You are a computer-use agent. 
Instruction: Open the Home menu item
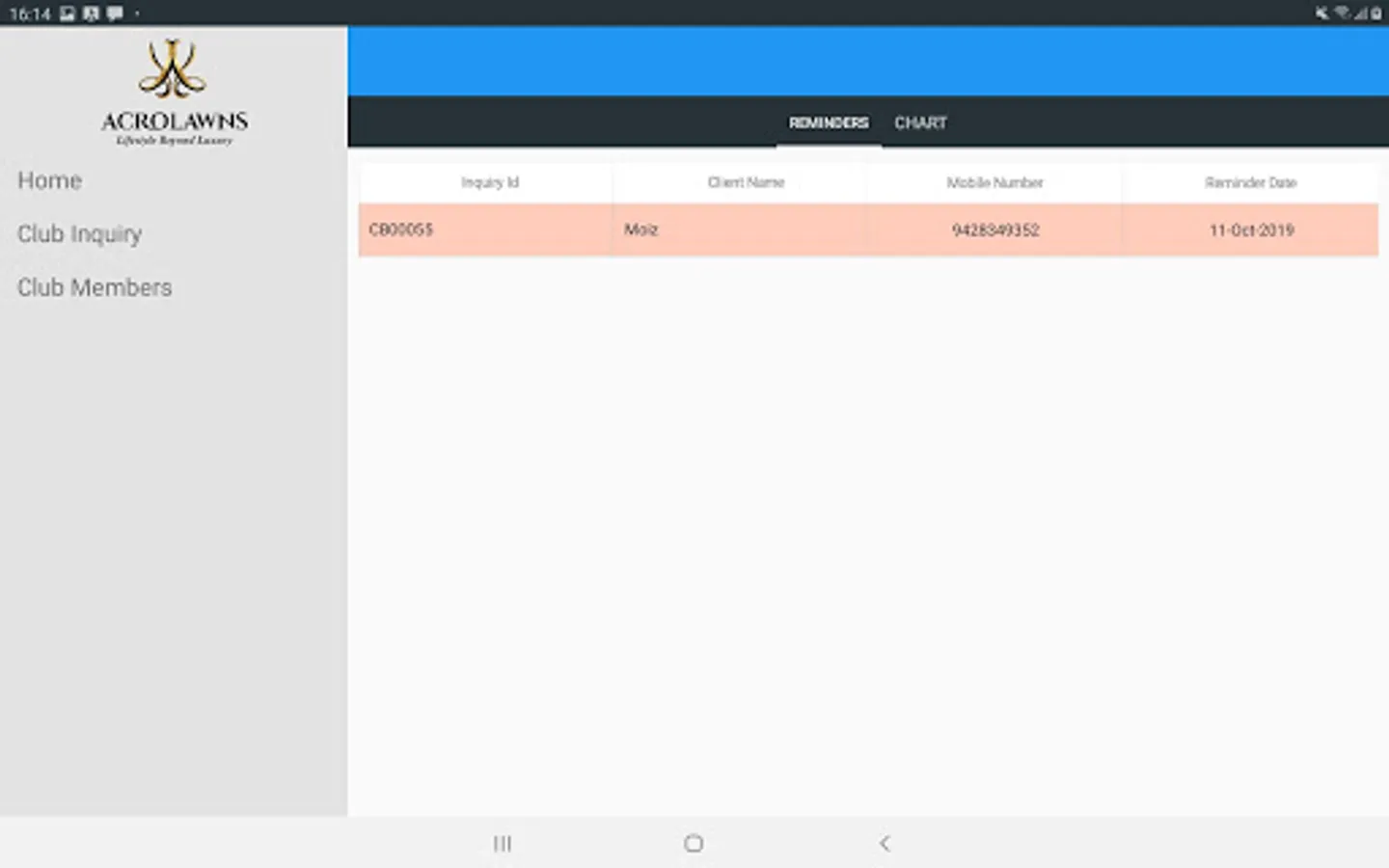[x=49, y=180]
